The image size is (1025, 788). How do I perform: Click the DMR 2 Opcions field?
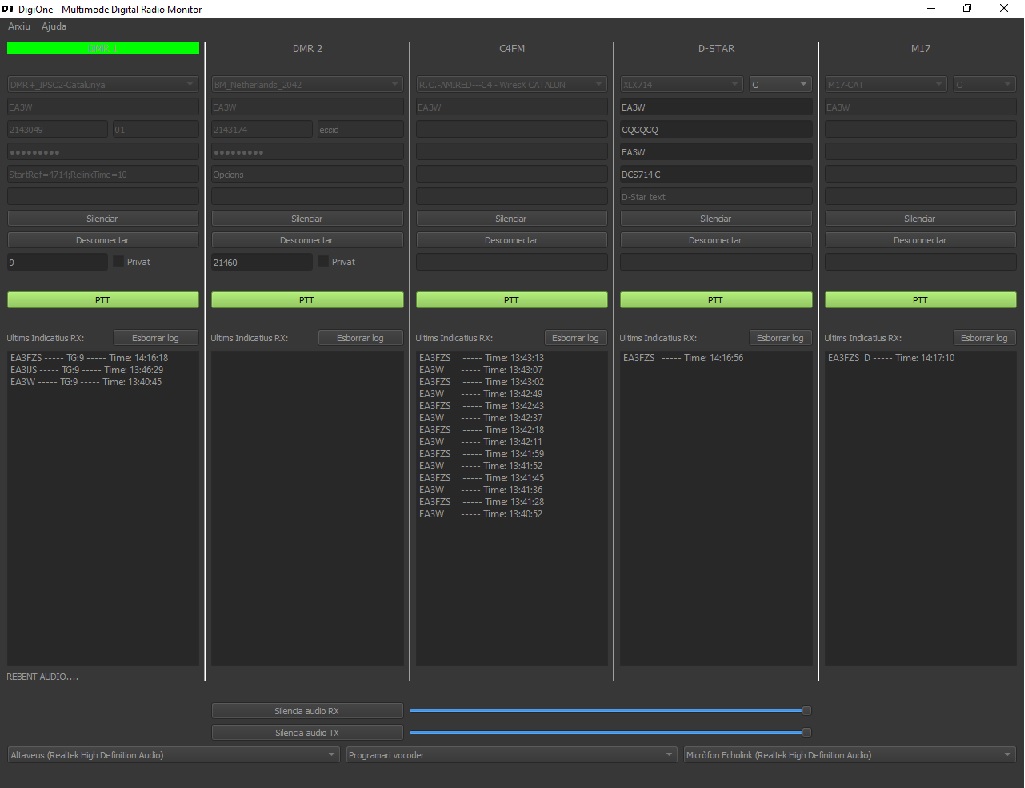tap(307, 174)
